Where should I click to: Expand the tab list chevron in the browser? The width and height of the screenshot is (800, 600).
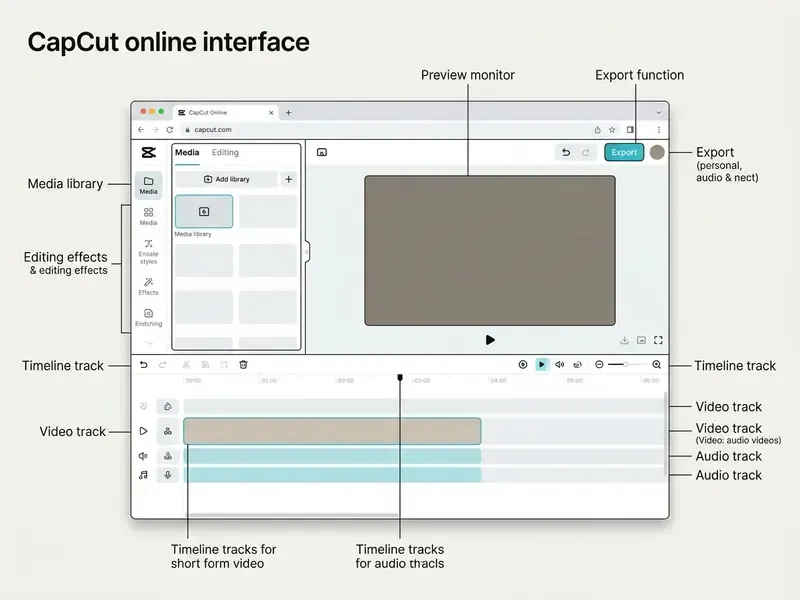[x=659, y=112]
